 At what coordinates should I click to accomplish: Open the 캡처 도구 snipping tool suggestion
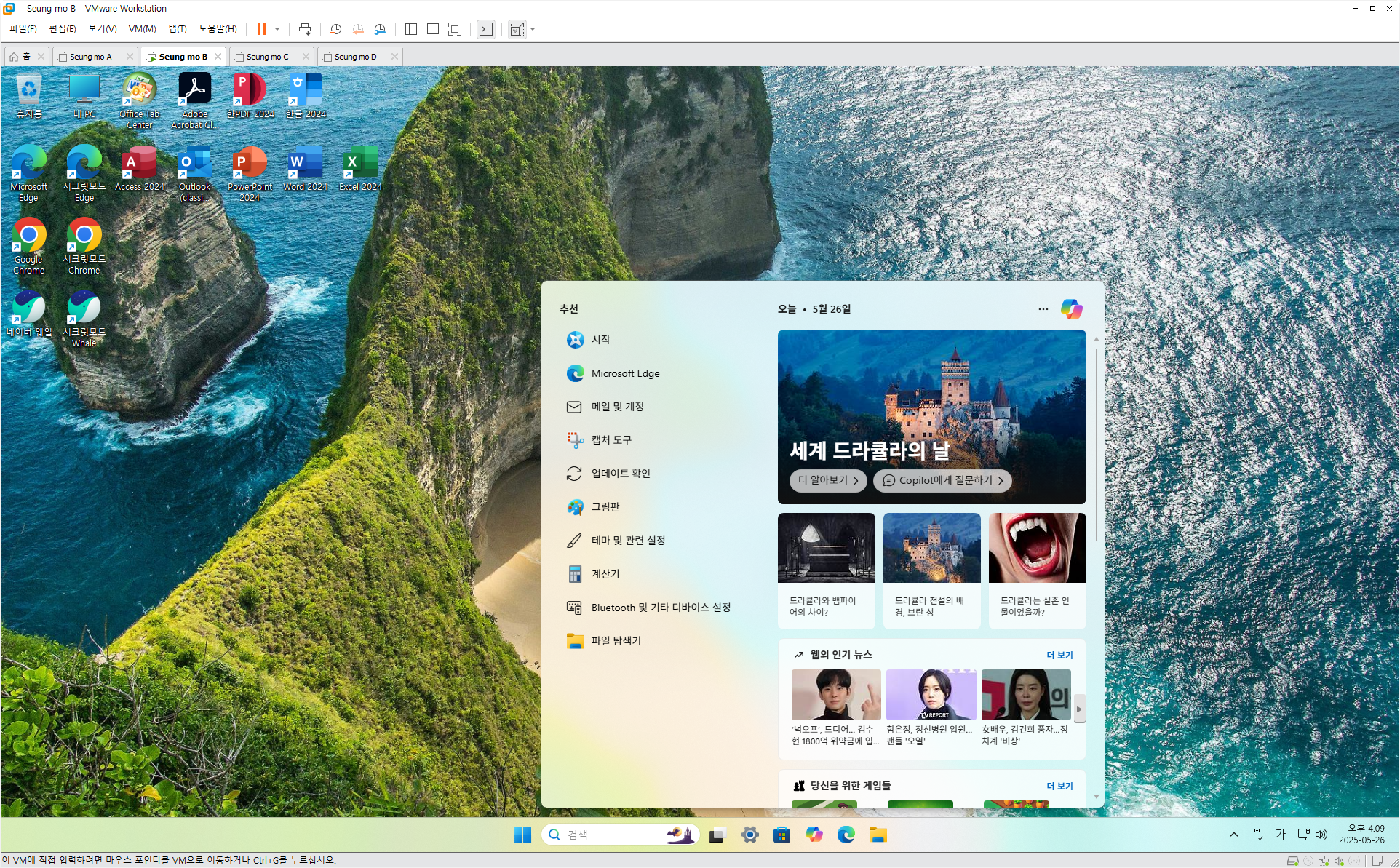coord(611,440)
